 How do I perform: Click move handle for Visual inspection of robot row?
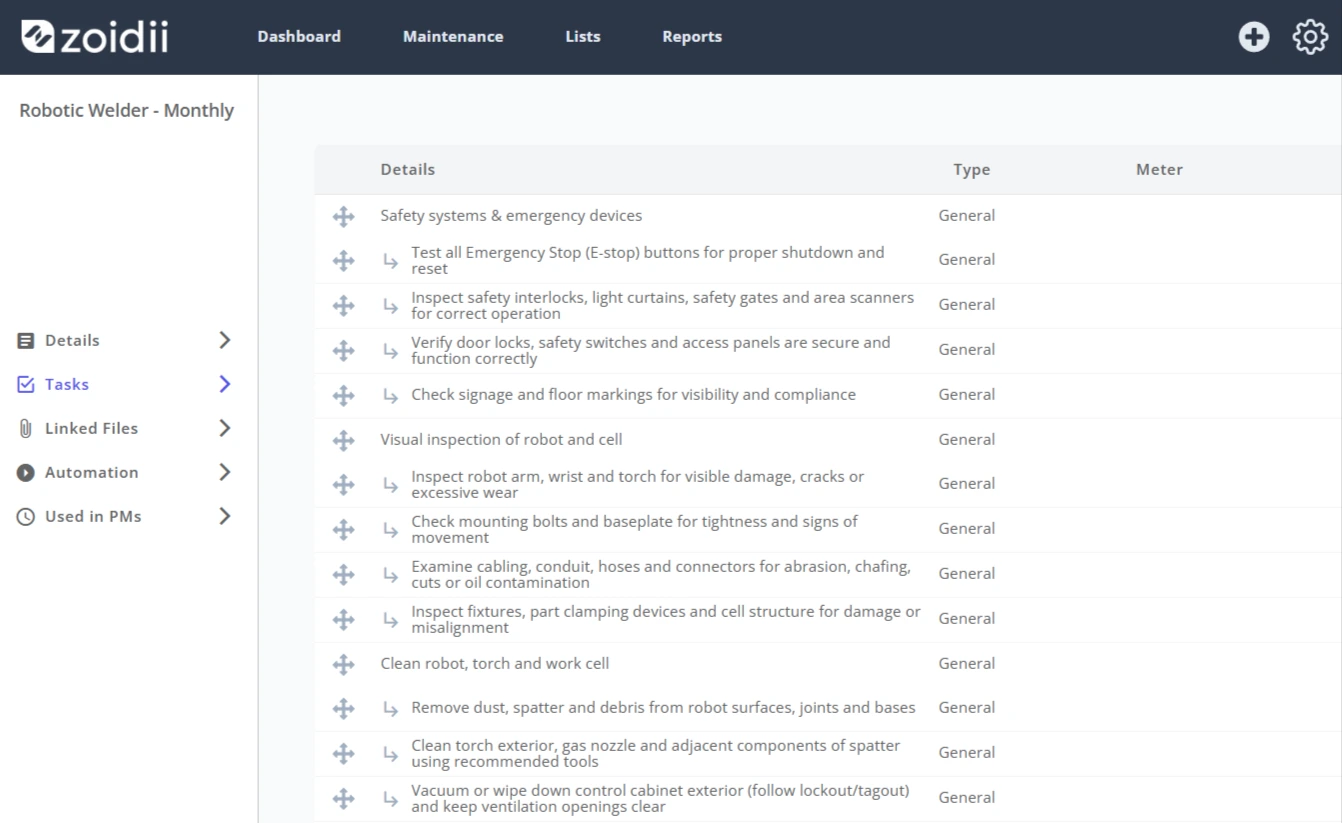(x=343, y=440)
